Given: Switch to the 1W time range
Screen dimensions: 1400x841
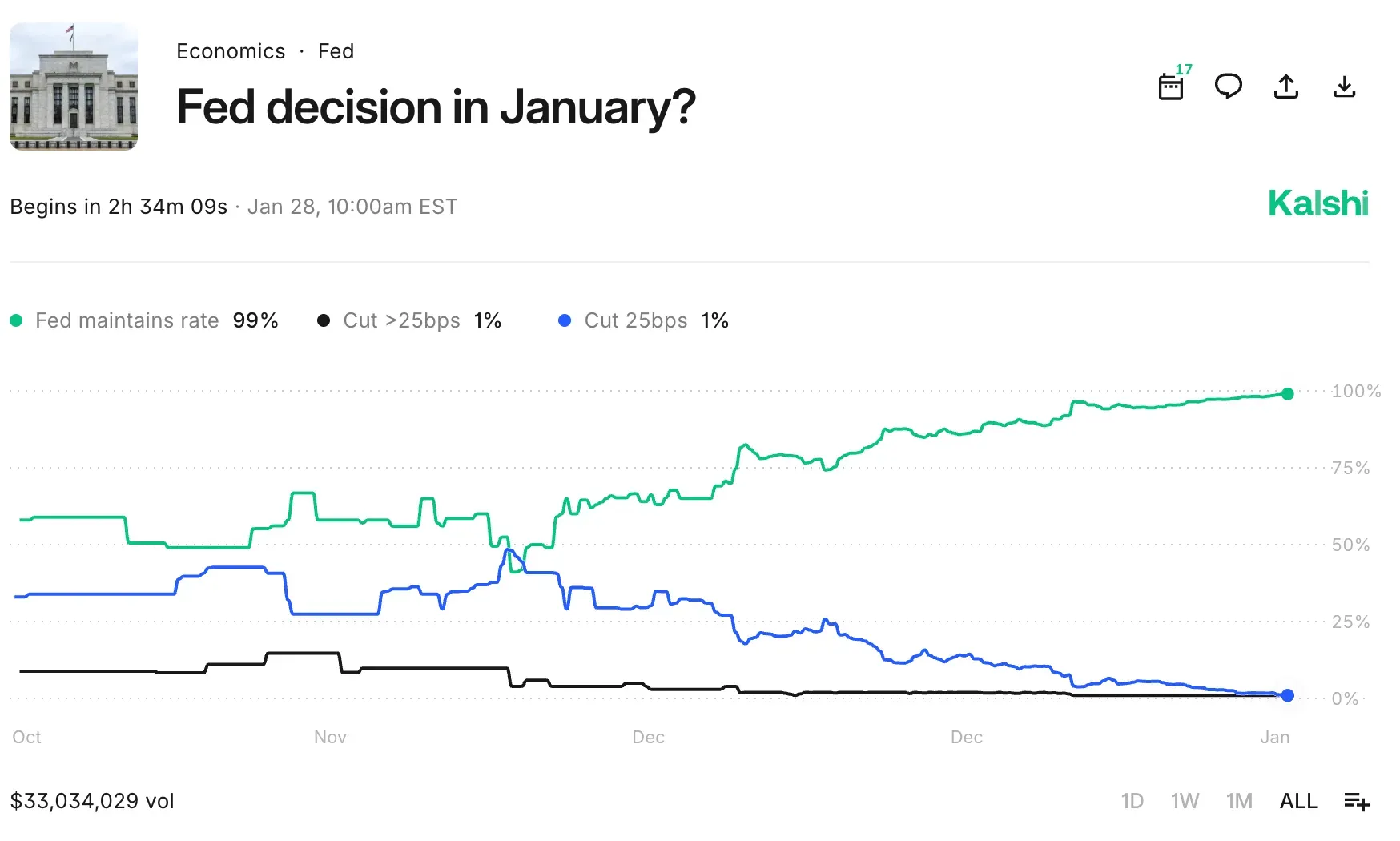Looking at the screenshot, I should point(1185,801).
